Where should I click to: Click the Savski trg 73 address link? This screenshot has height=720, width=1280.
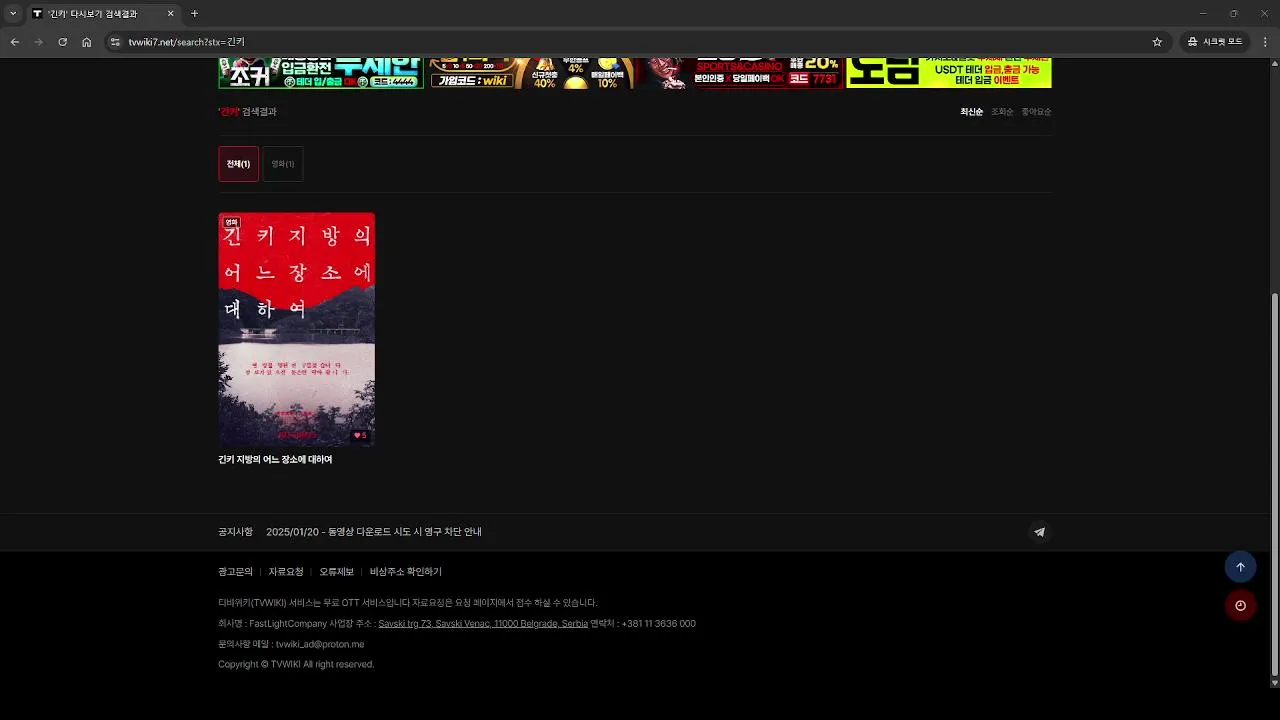click(483, 624)
